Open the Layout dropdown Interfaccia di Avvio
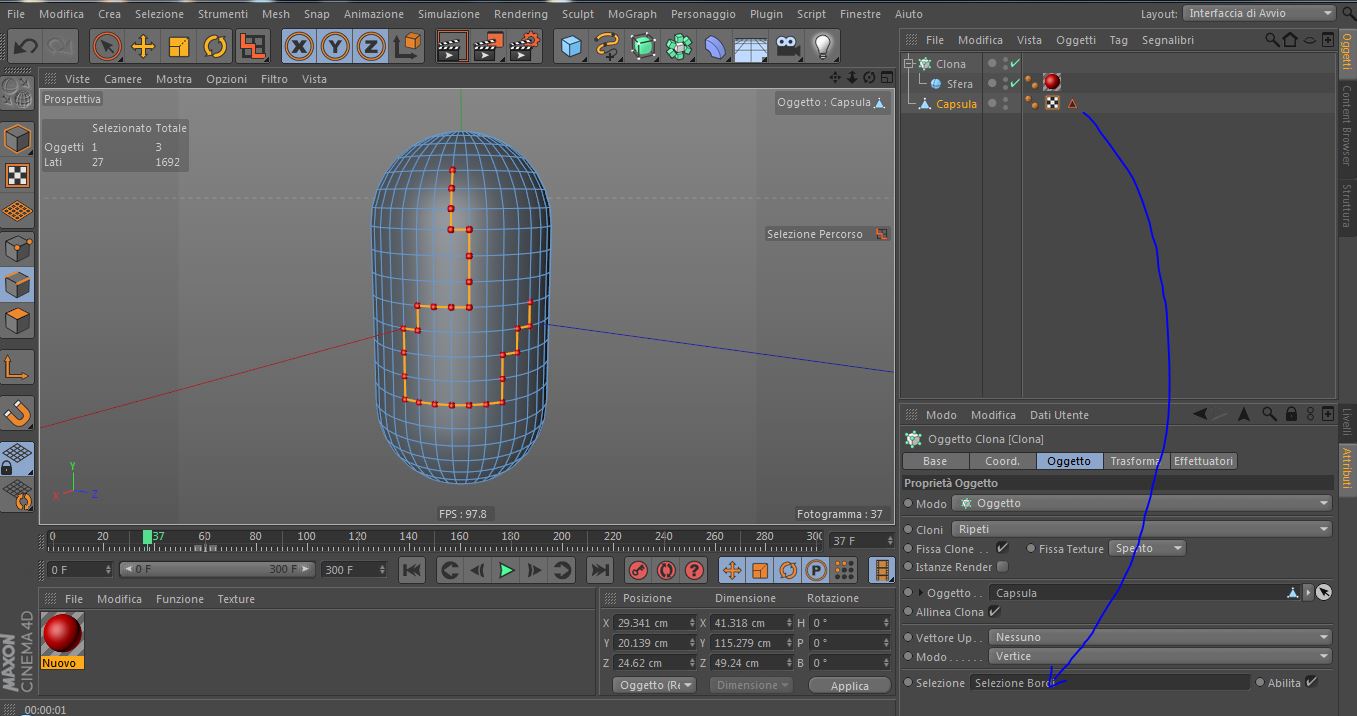 1258,13
